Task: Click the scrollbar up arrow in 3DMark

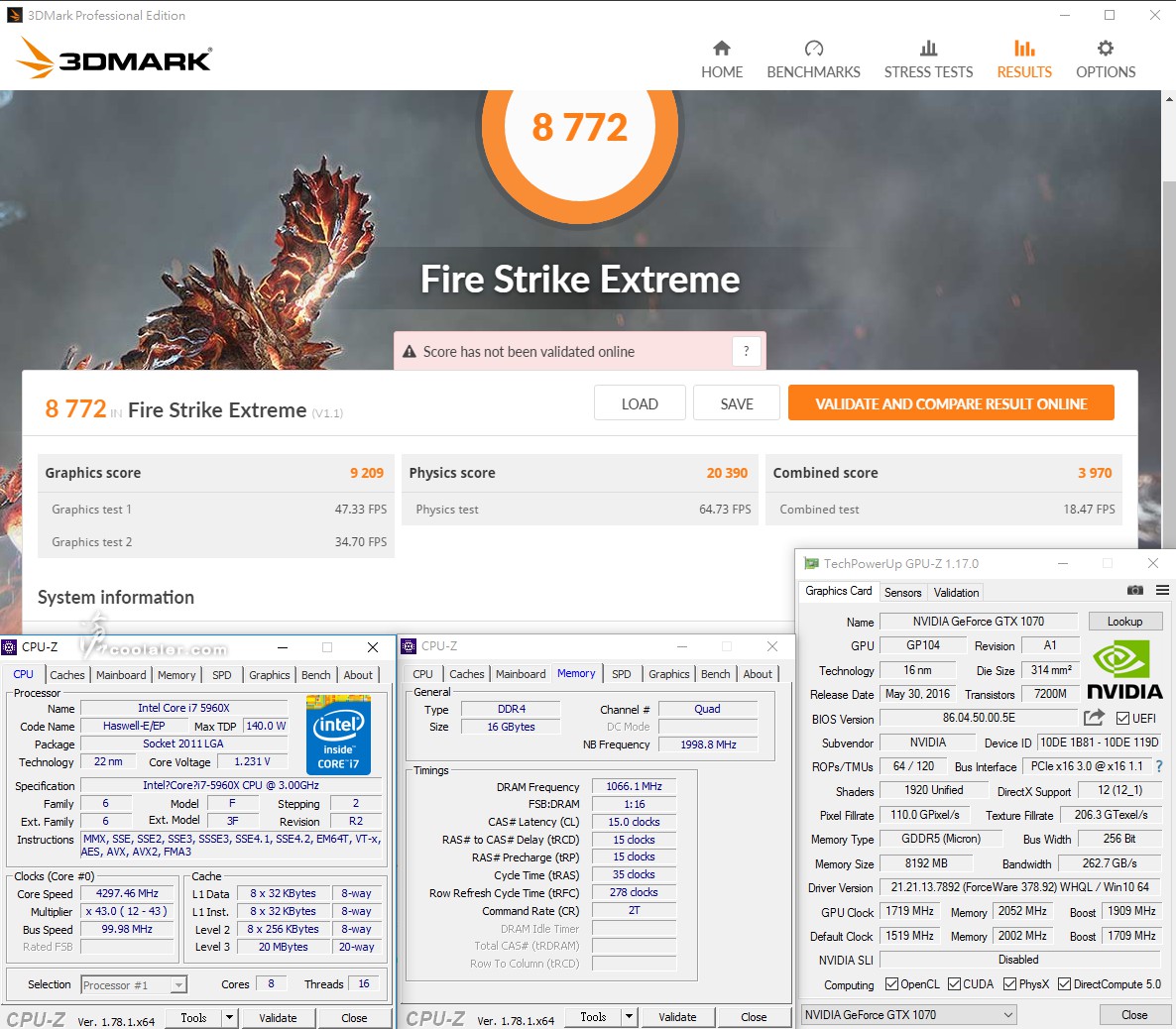Action: tap(1169, 98)
